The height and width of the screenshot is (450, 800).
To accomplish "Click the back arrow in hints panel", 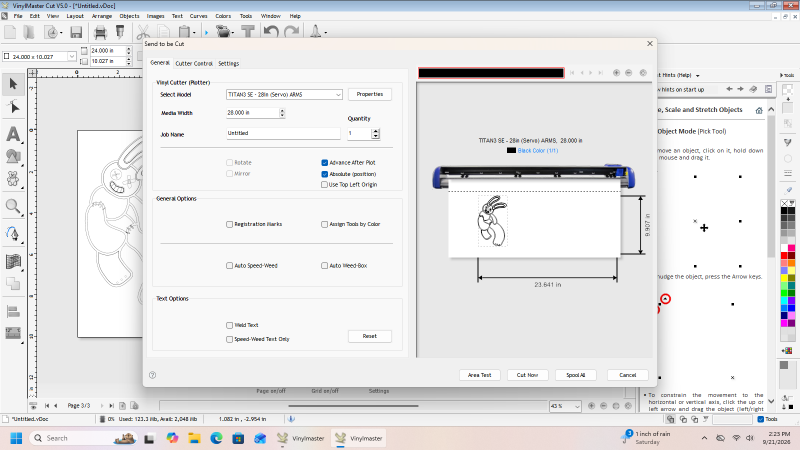I will (729, 89).
